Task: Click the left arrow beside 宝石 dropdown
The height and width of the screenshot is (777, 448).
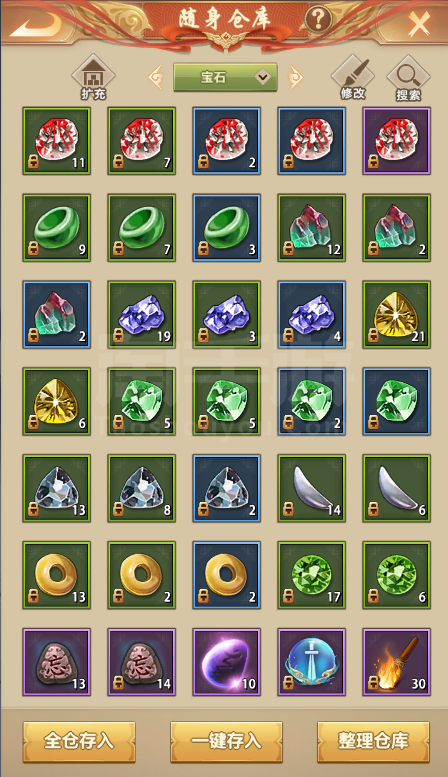Action: (156, 77)
